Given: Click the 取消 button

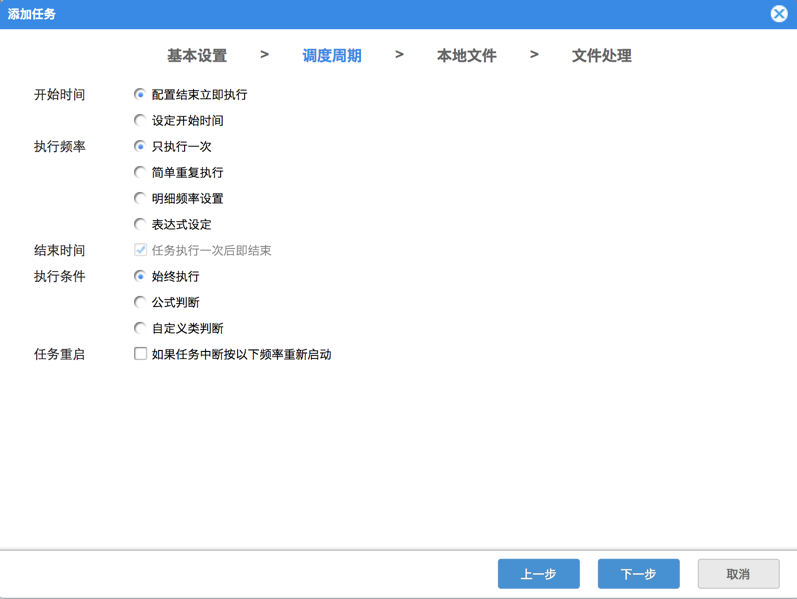Looking at the screenshot, I should point(739,574).
